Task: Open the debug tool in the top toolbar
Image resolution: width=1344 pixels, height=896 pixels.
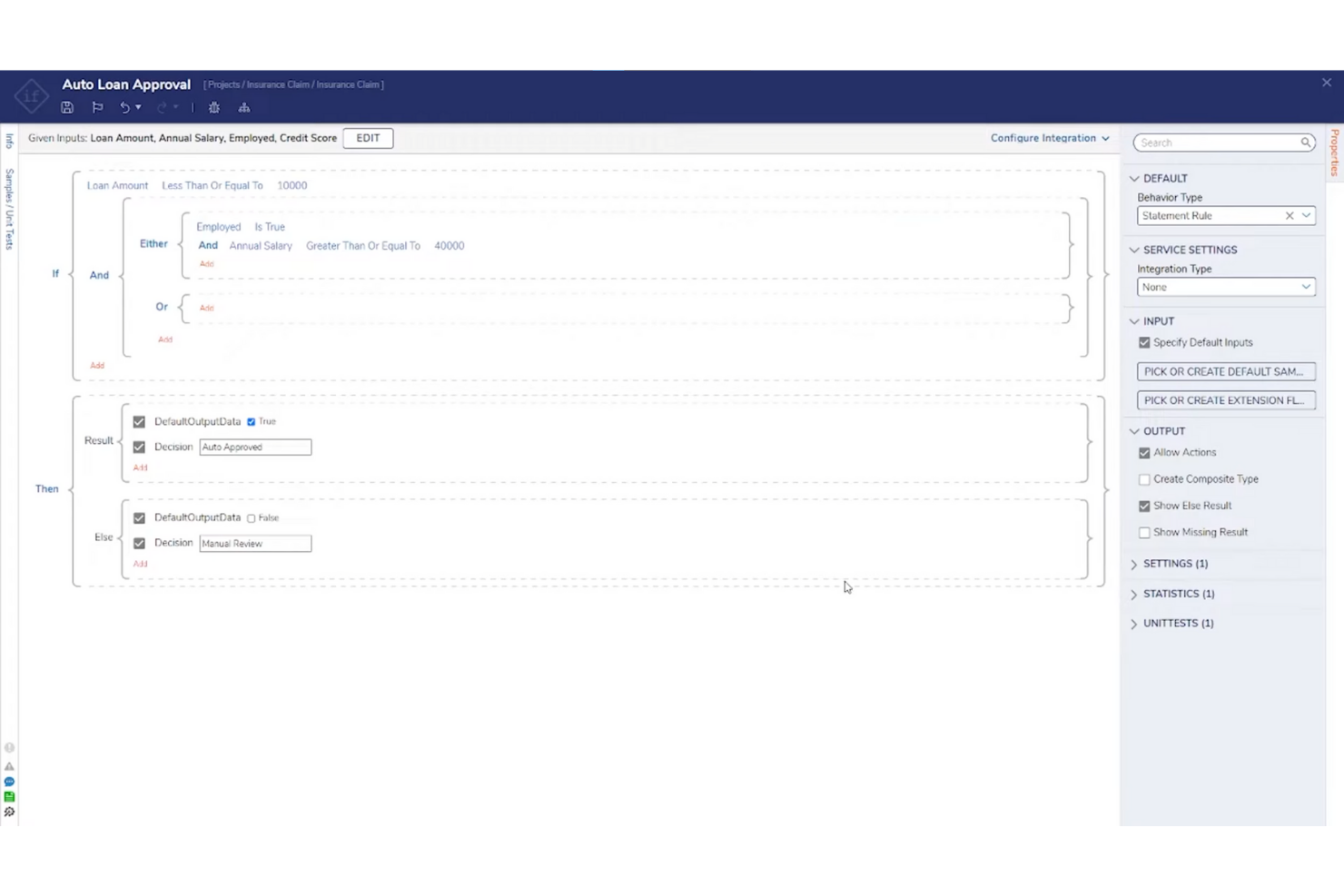Action: point(213,107)
